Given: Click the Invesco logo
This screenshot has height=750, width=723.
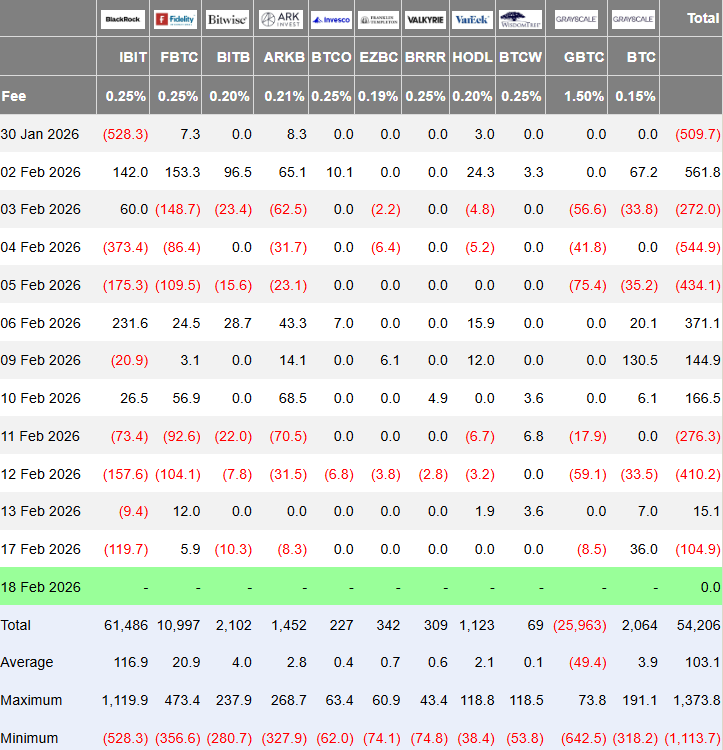Looking at the screenshot, I should click(331, 20).
